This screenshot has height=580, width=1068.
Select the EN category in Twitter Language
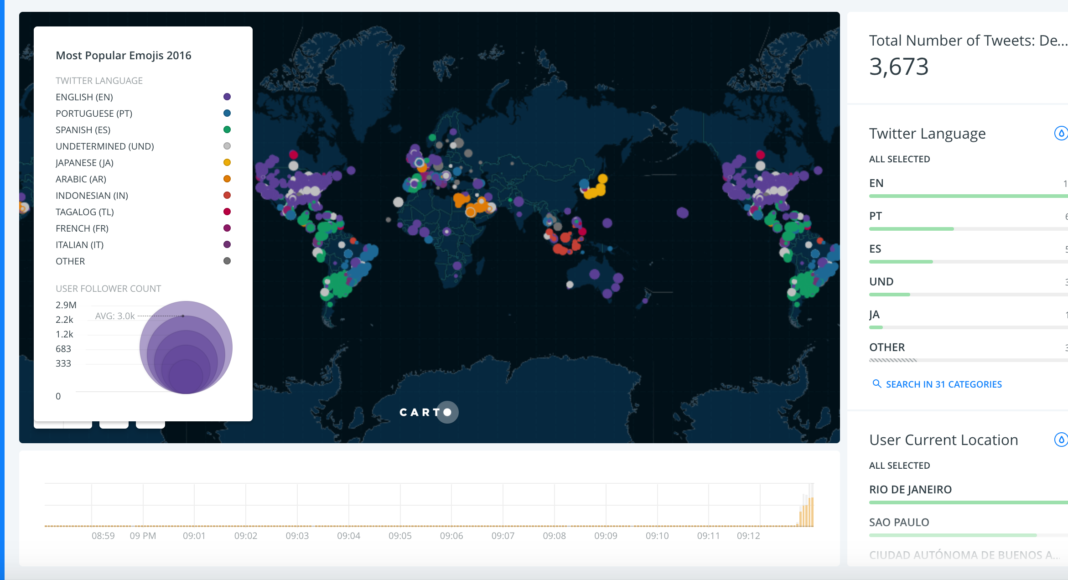(877, 183)
